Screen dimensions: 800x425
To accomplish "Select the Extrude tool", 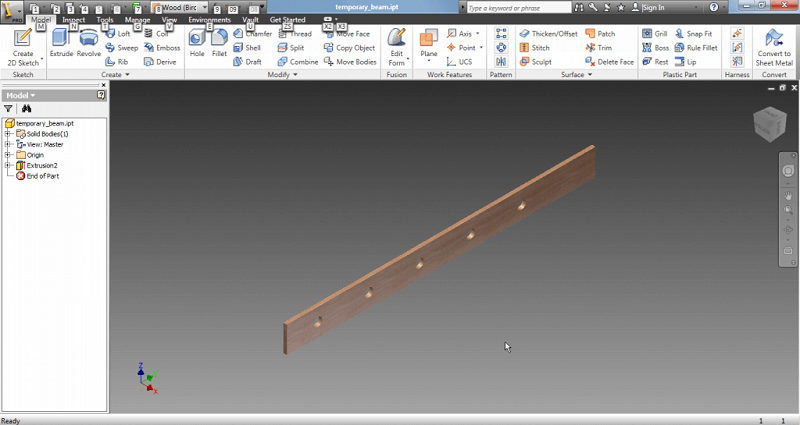I will coord(61,43).
